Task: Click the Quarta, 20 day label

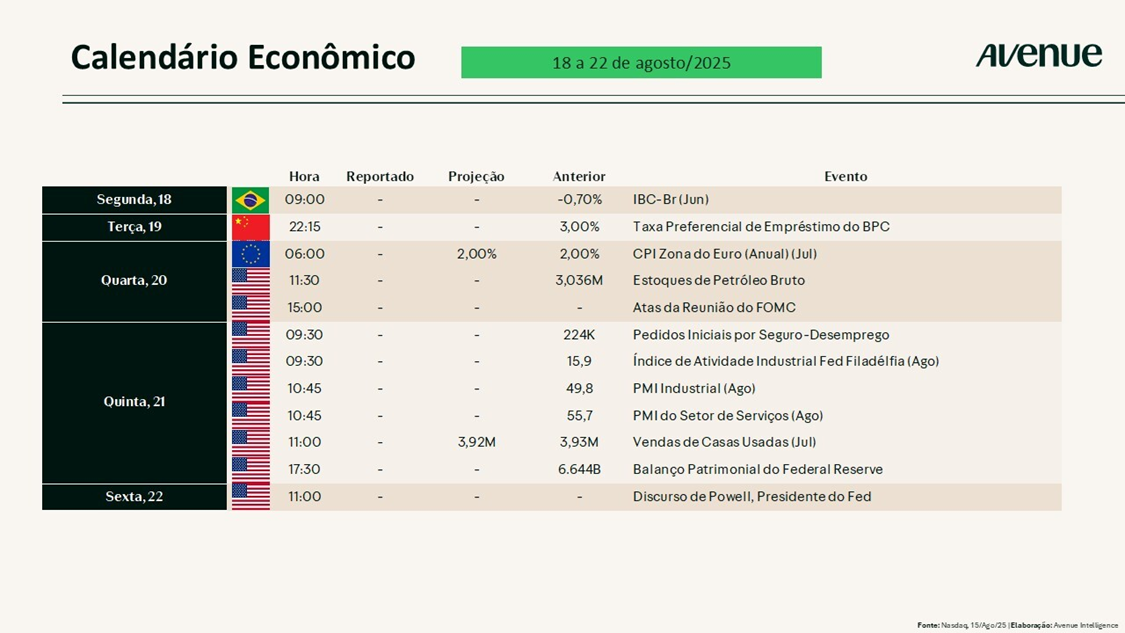Action: (x=134, y=281)
